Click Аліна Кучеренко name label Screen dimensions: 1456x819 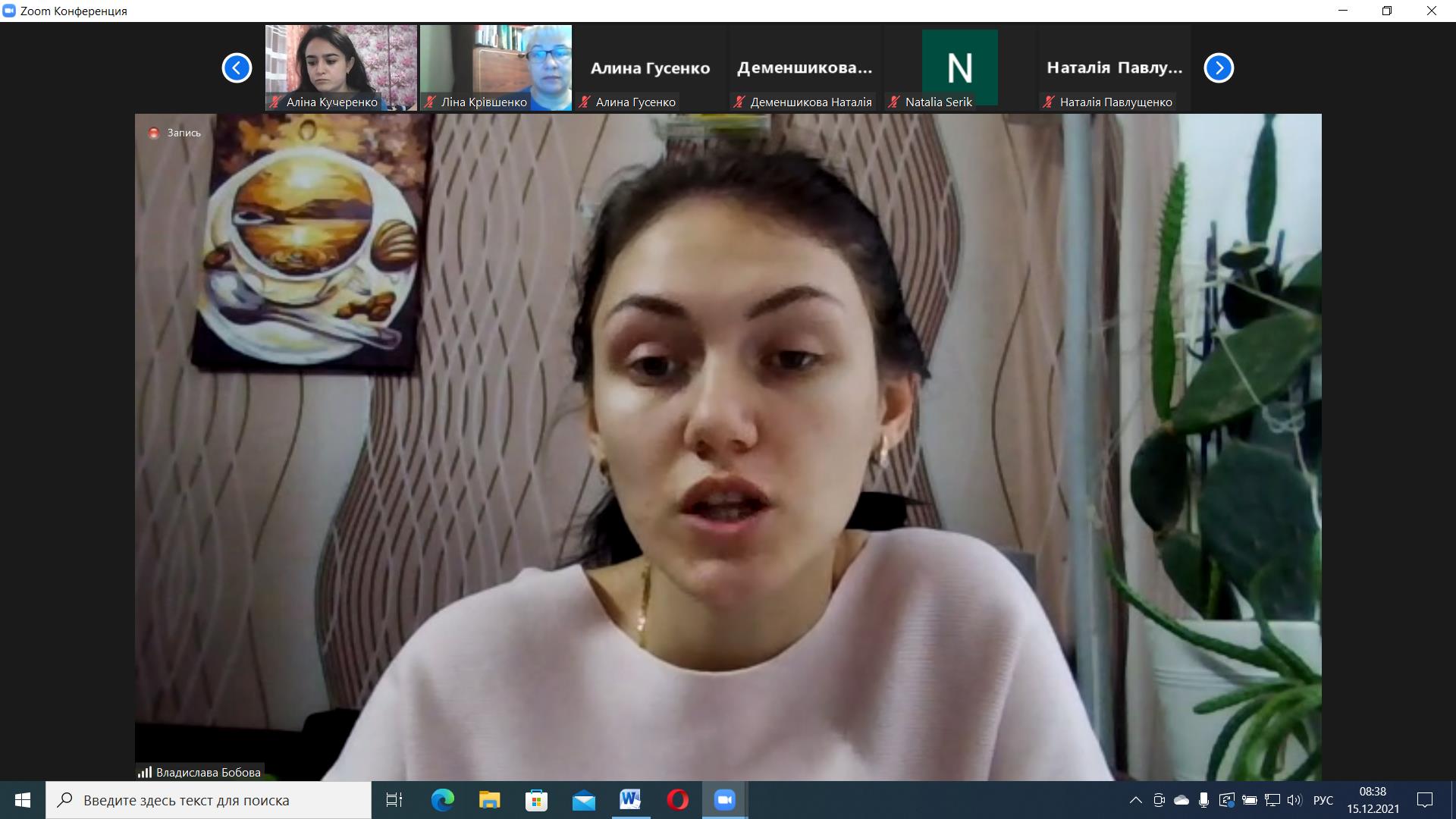point(332,102)
